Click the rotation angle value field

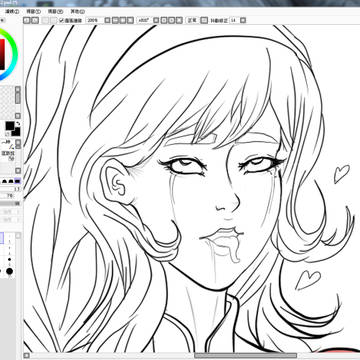pyautogui.click(x=144, y=20)
